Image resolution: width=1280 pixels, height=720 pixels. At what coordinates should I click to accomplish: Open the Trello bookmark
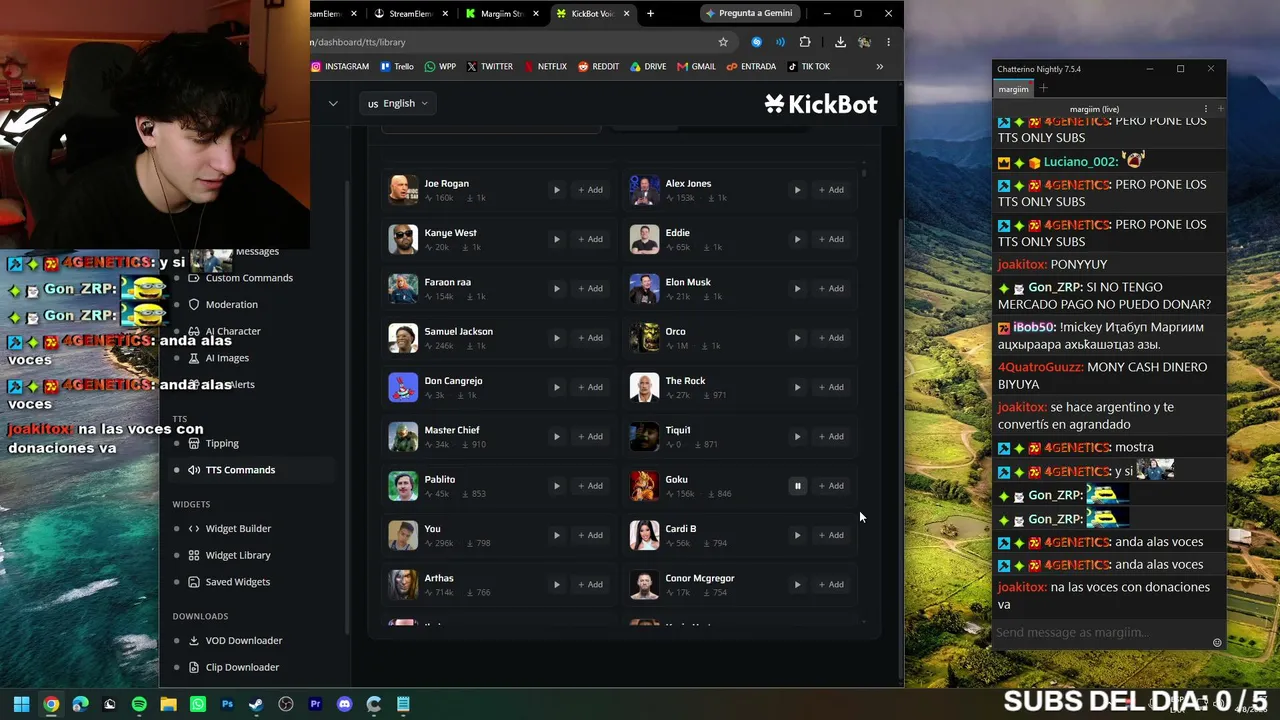coord(397,67)
